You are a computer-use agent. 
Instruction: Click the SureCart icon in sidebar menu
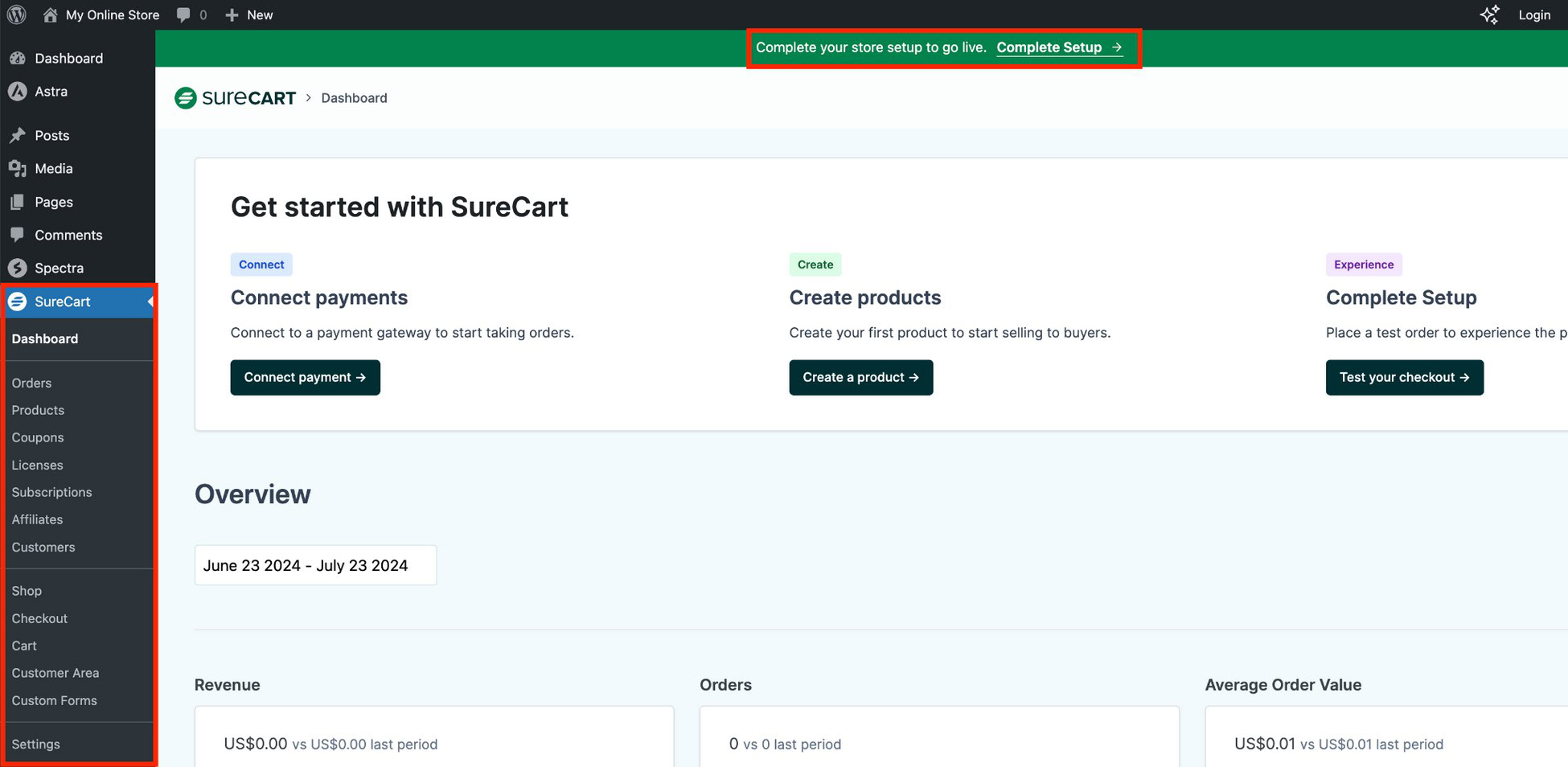pos(18,301)
